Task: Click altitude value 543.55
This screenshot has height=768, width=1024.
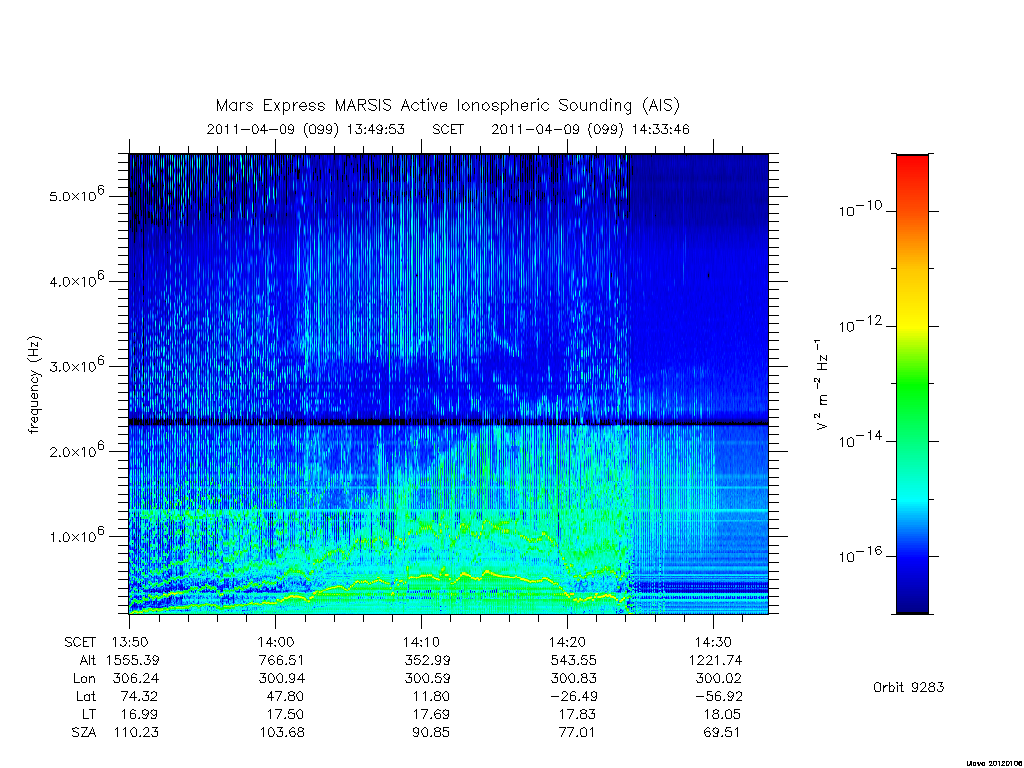Action: pos(573,660)
